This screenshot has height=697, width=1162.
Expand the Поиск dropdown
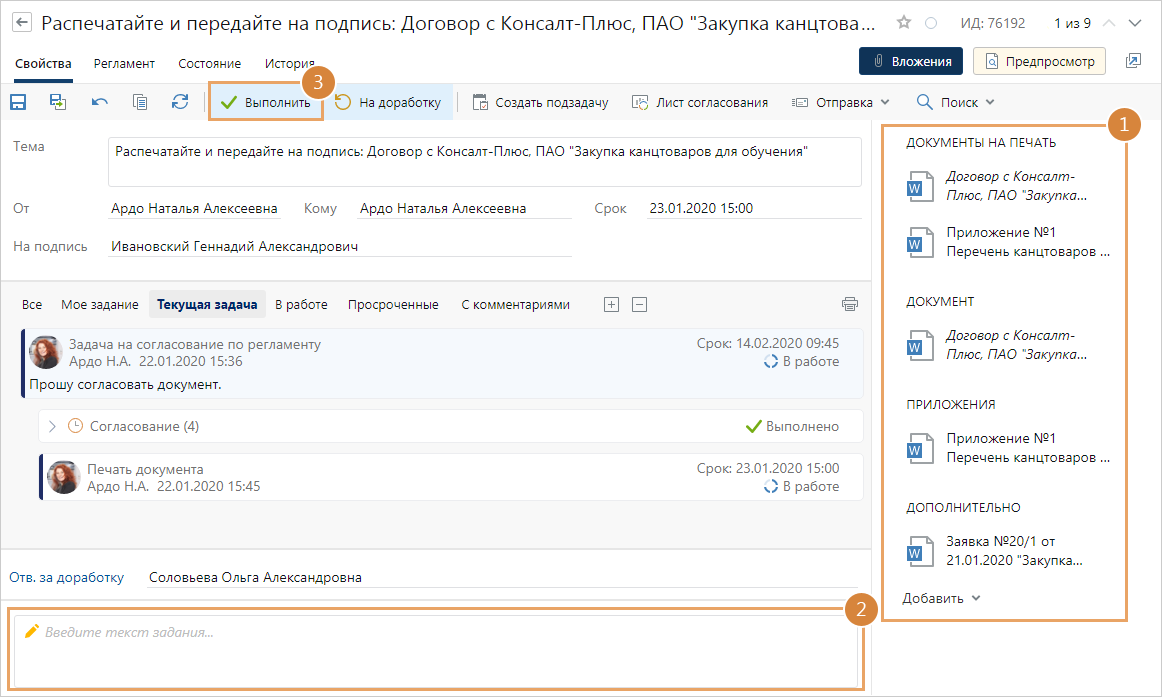[956, 102]
